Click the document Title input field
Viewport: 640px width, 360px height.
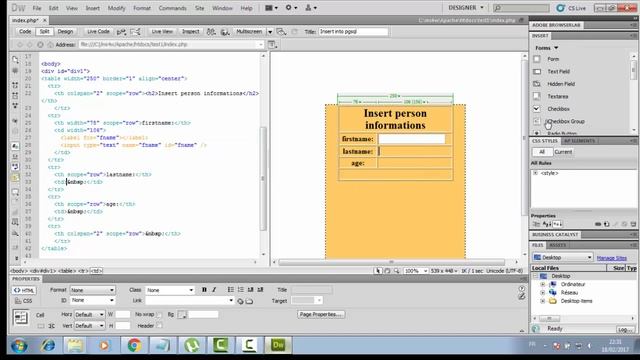coord(353,31)
